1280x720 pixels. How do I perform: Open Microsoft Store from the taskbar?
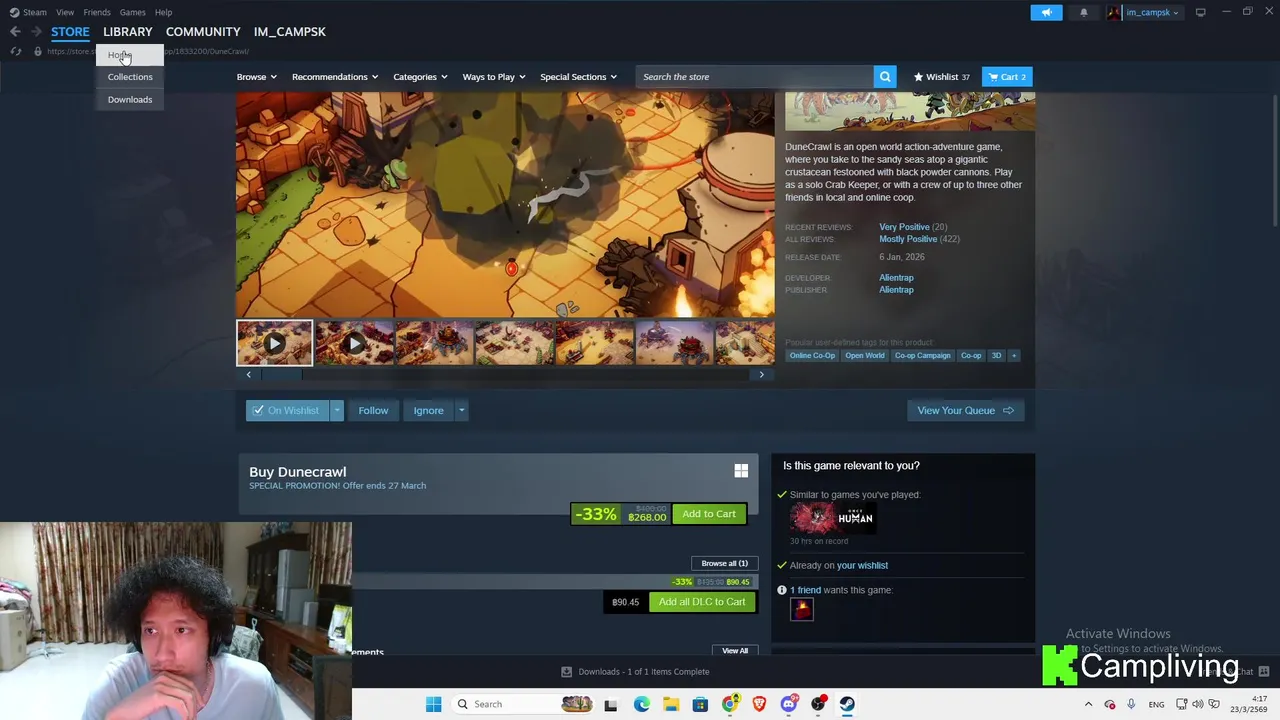(700, 704)
